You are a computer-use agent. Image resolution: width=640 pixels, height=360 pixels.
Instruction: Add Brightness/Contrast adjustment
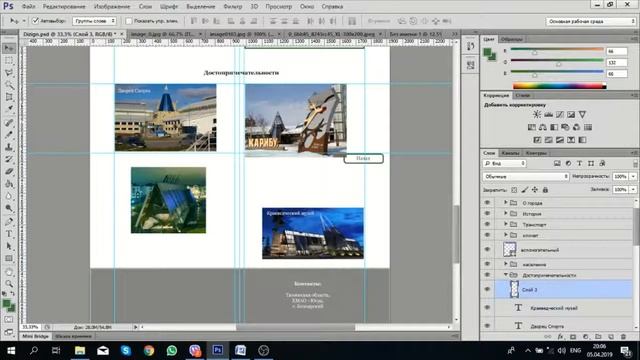coord(537,115)
